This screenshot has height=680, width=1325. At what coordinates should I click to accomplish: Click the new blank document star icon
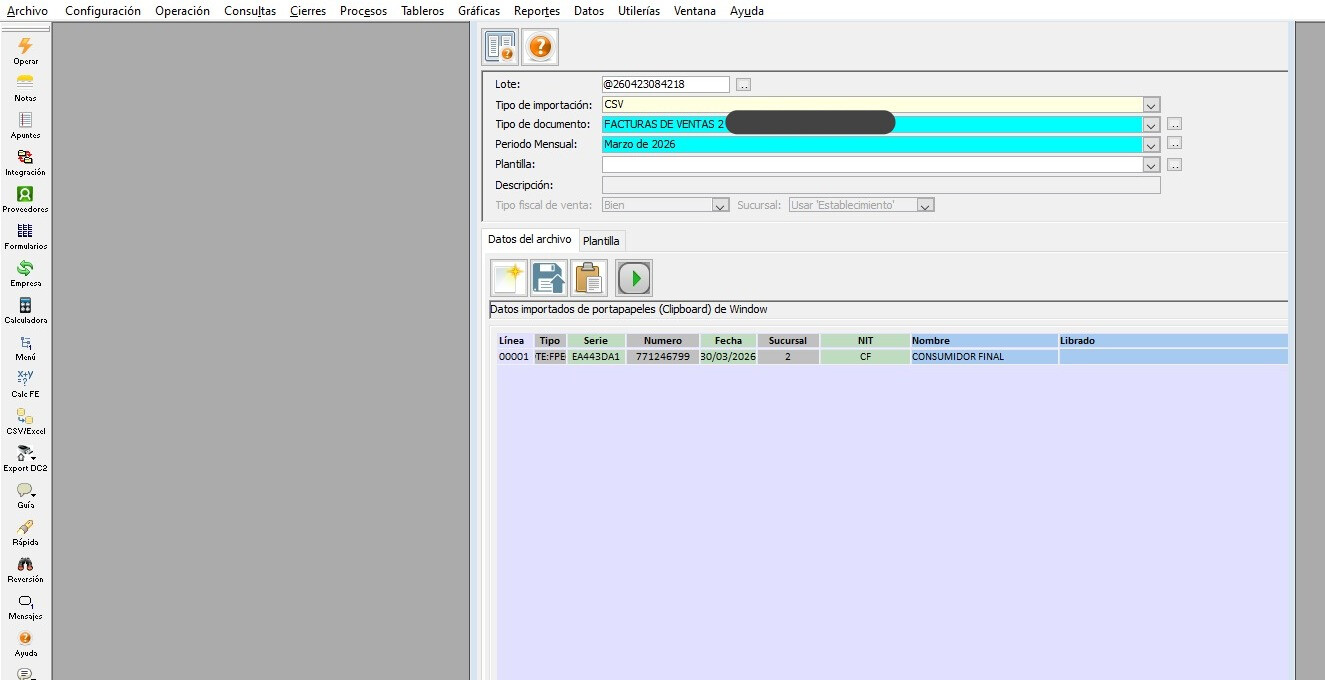(x=508, y=277)
